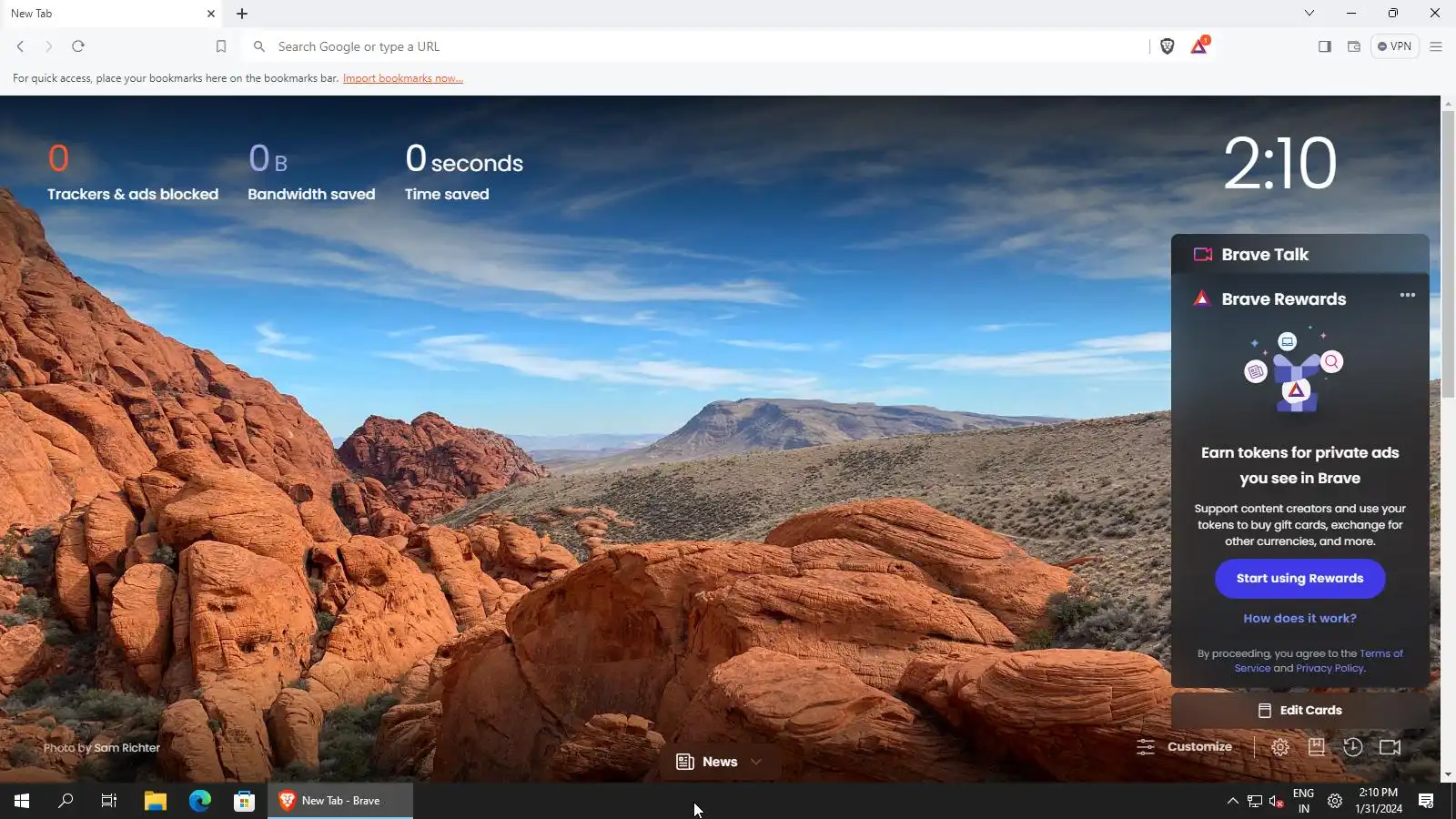The image size is (1456, 819).
Task: Open taskbar search magnifier
Action: tap(66, 801)
